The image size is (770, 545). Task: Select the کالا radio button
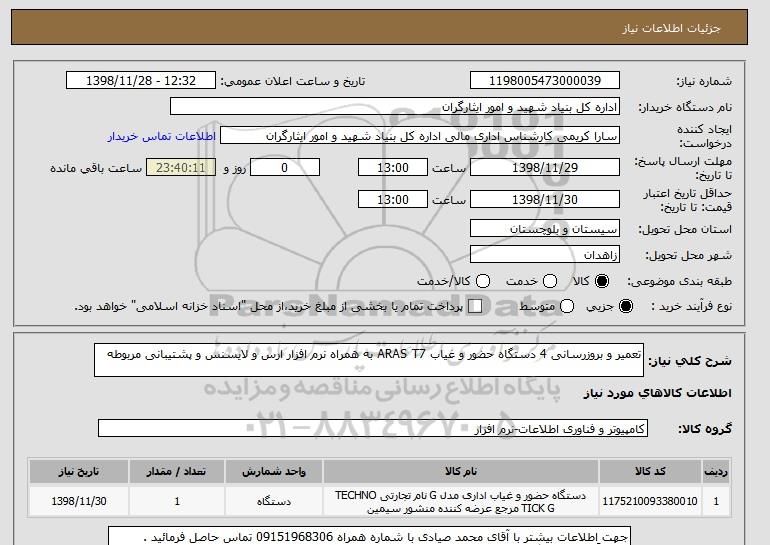point(602,281)
